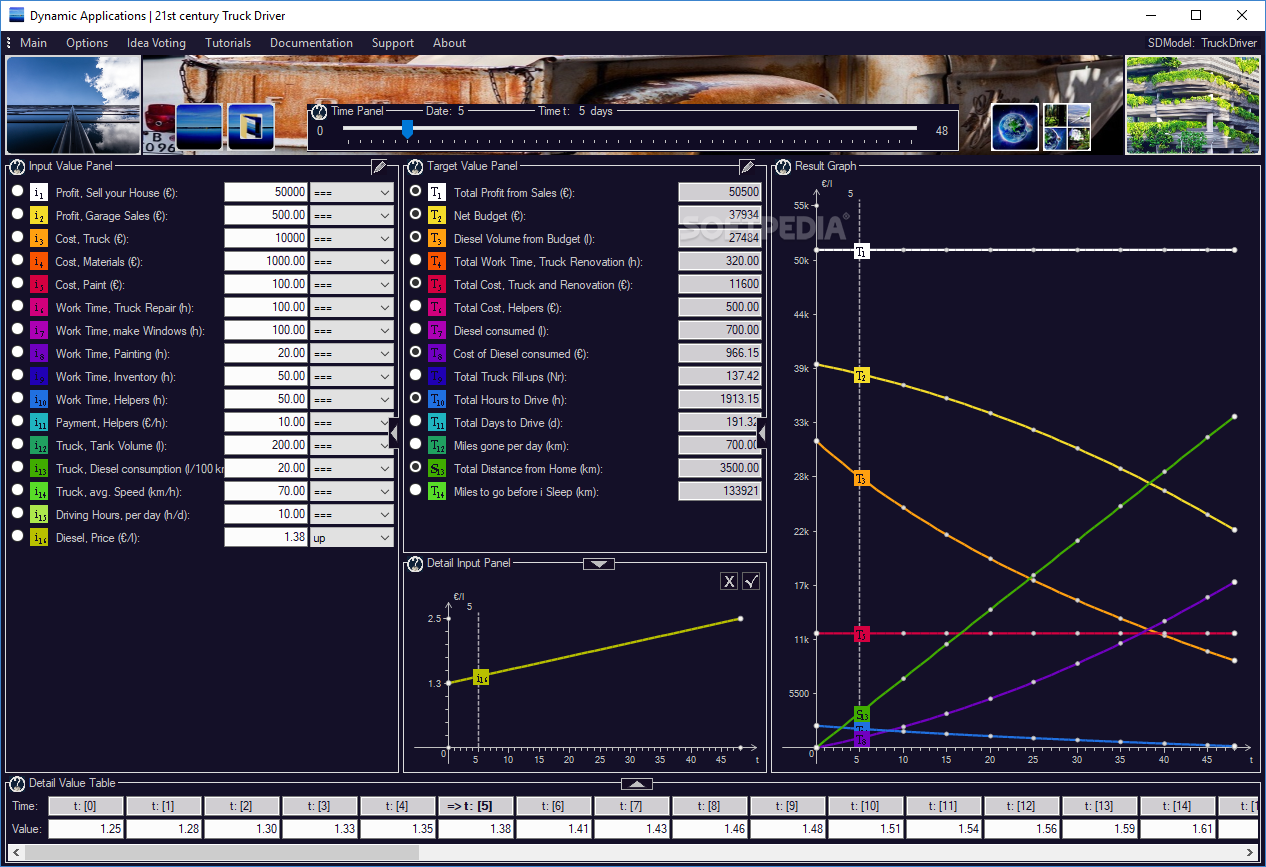Open the Target Value Panel pencil edit icon
This screenshot has width=1266, height=867.
pos(747,166)
